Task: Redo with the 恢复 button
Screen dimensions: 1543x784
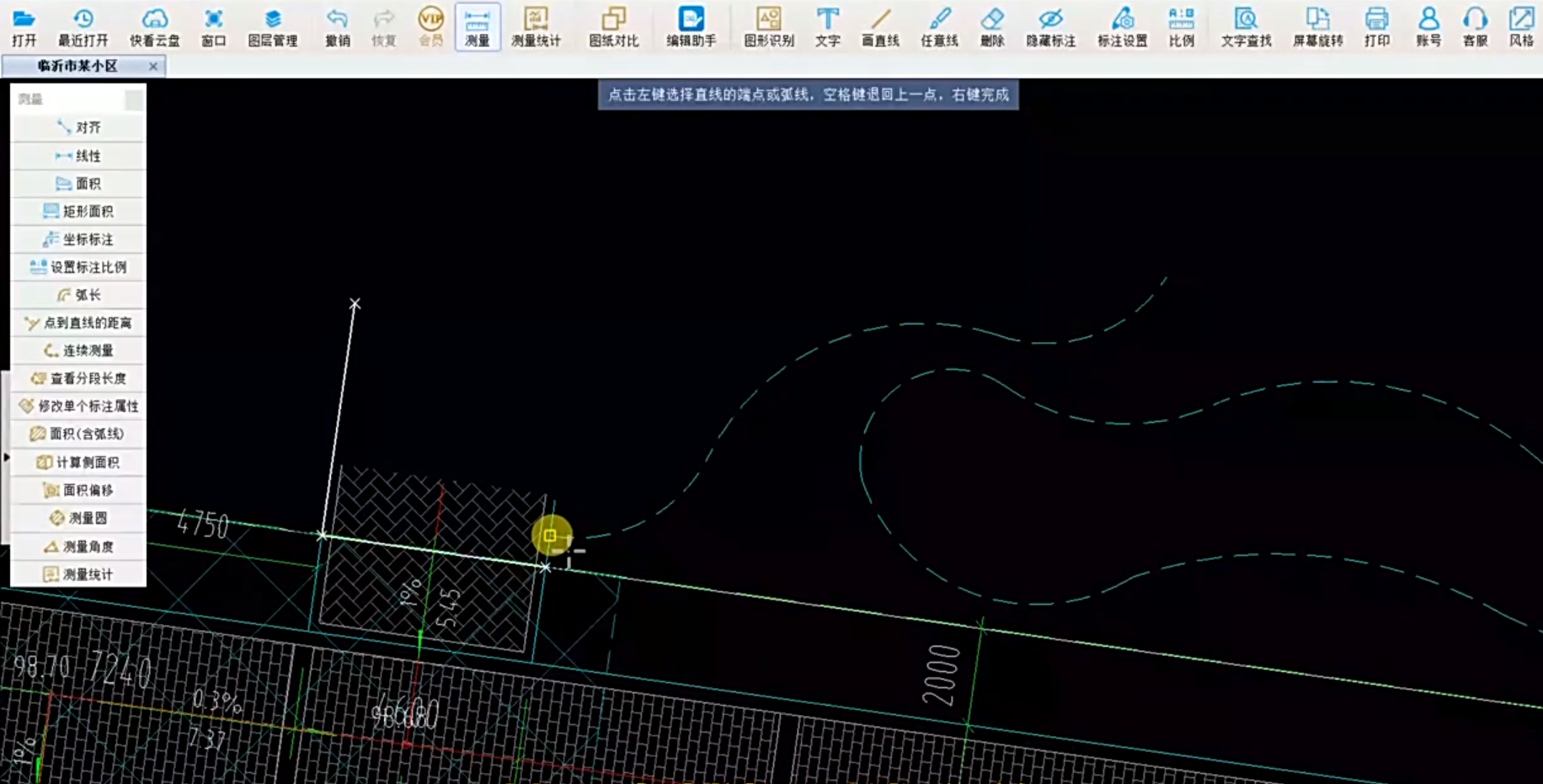Action: tap(383, 26)
